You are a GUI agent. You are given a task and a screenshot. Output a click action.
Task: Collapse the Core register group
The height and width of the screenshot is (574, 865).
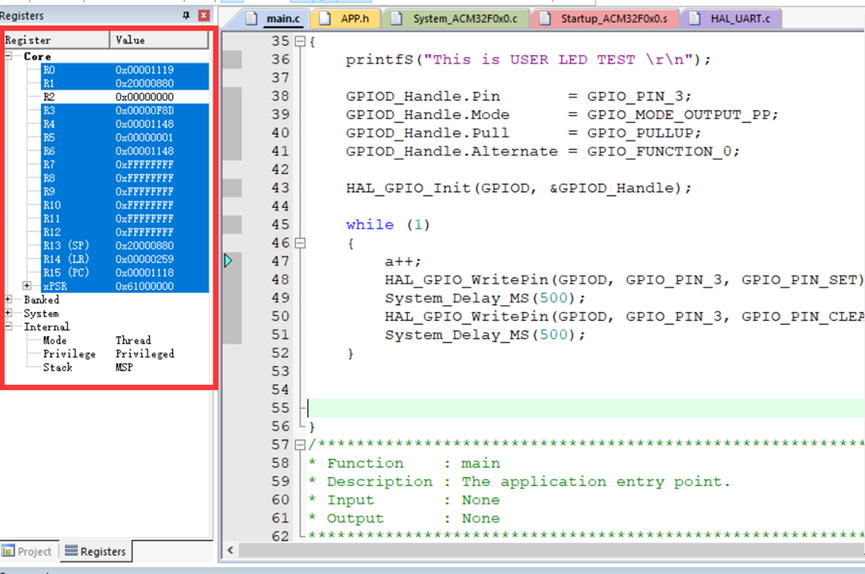coord(10,57)
